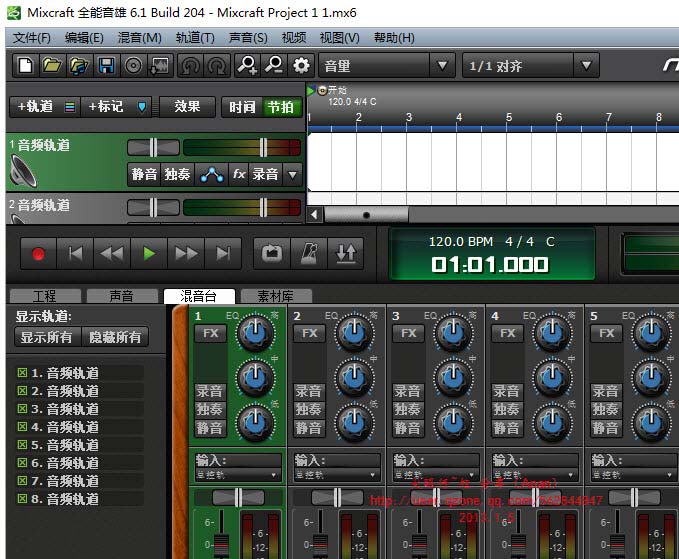679x559 pixels.
Task: Zoom out with magnifier minus icon
Action: pos(274,66)
